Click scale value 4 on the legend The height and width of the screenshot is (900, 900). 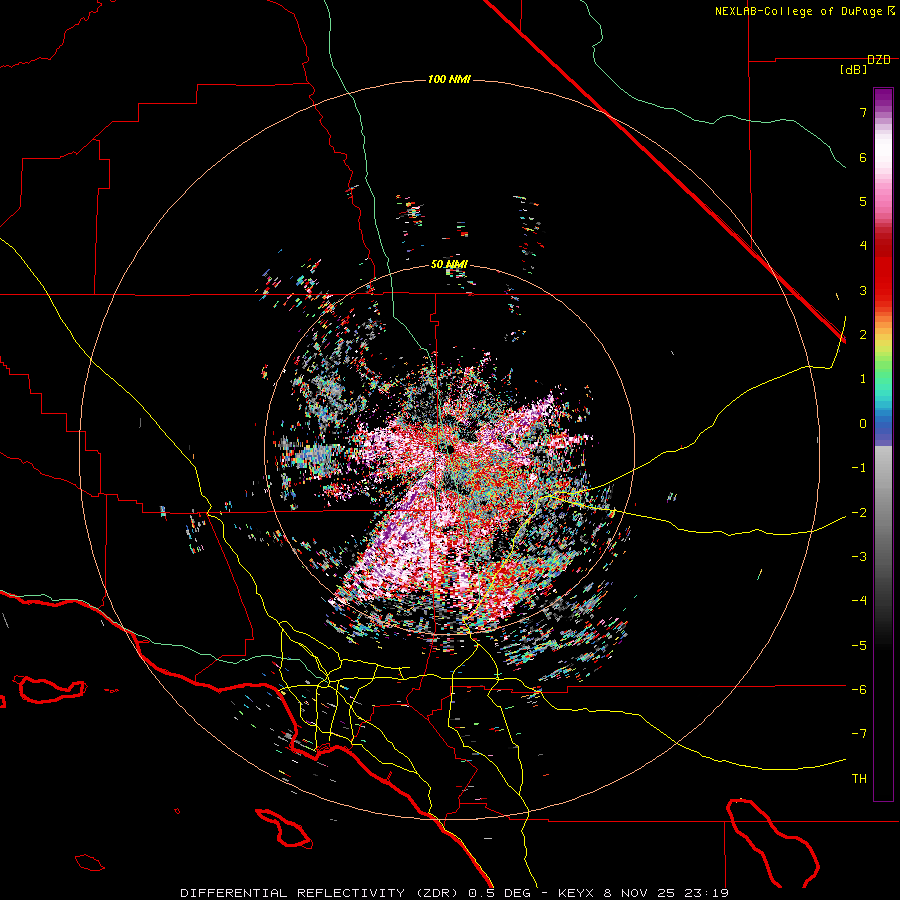[x=863, y=246]
